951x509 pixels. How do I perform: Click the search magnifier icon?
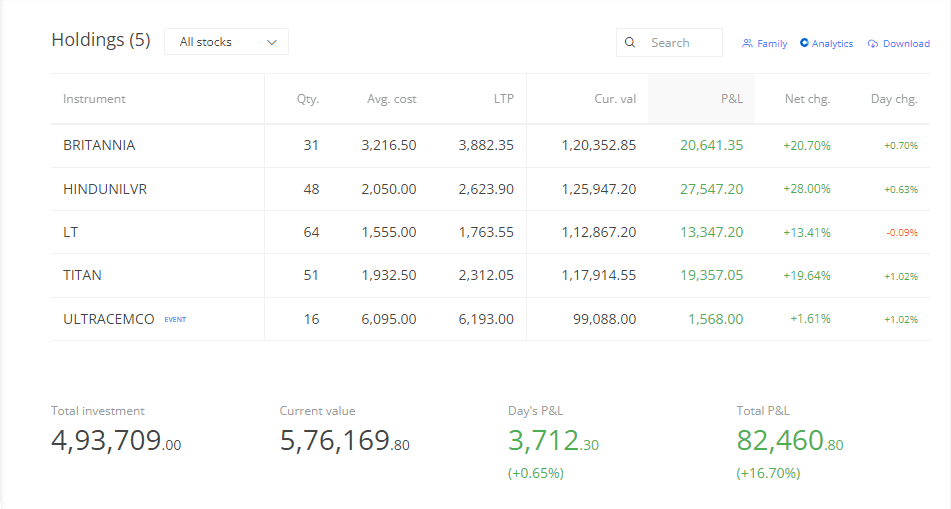(x=630, y=42)
